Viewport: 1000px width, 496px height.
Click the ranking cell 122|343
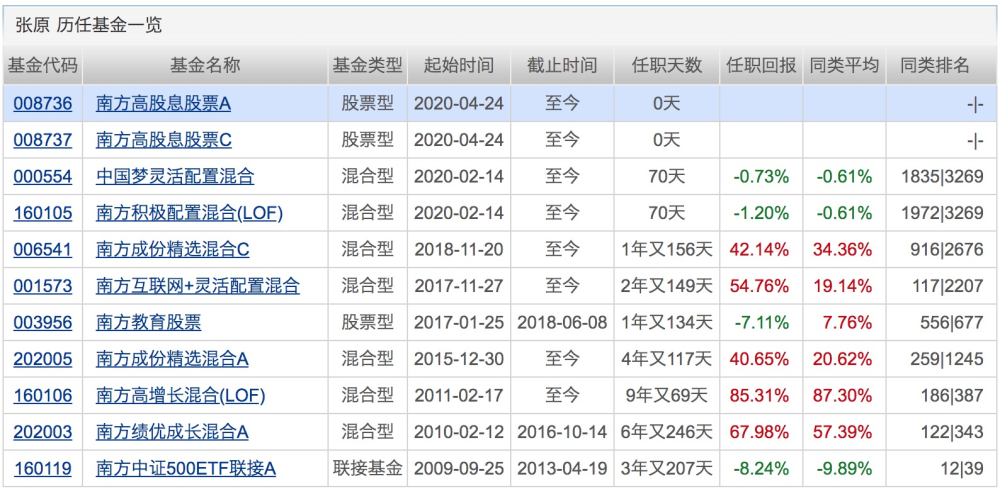coord(952,433)
